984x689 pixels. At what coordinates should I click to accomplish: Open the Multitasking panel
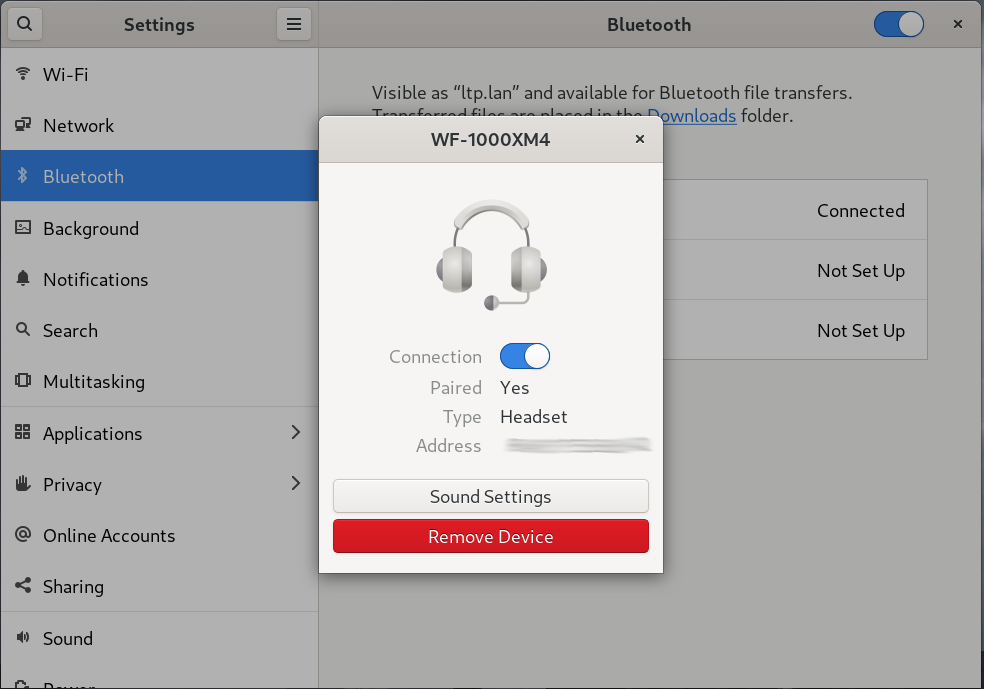point(159,381)
